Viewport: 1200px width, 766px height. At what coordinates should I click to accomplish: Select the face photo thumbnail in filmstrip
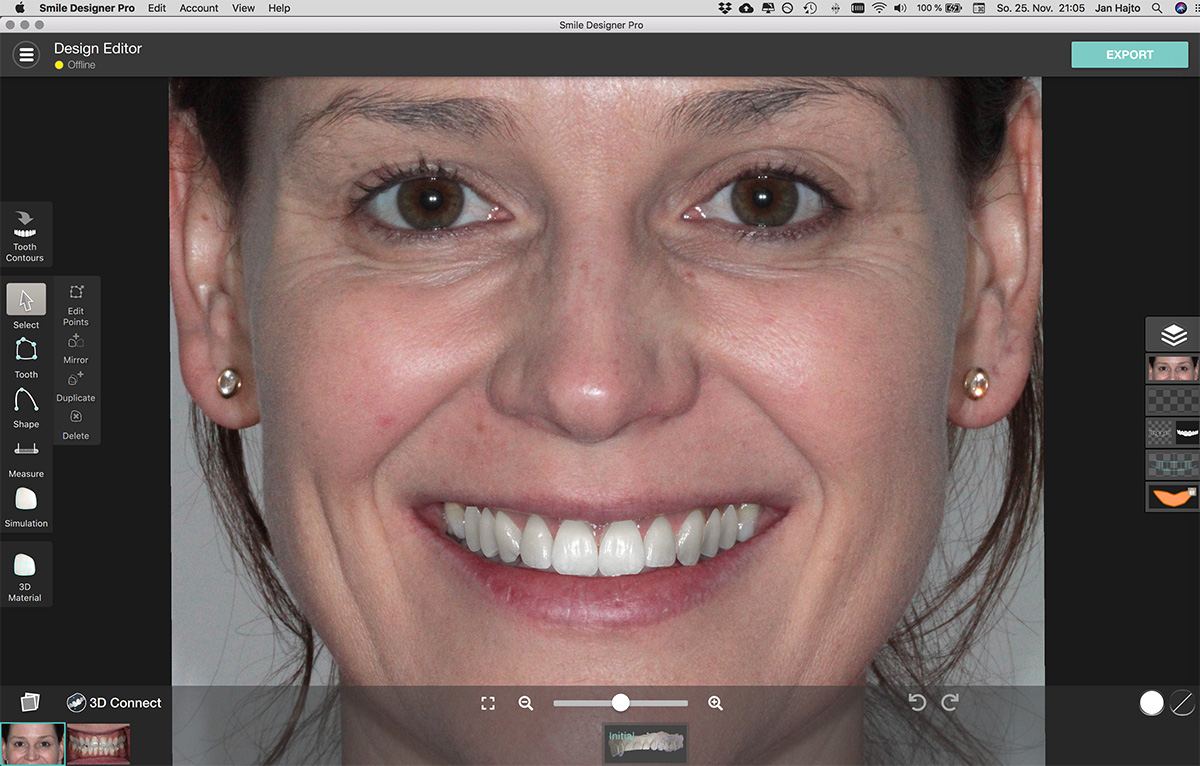coord(33,744)
